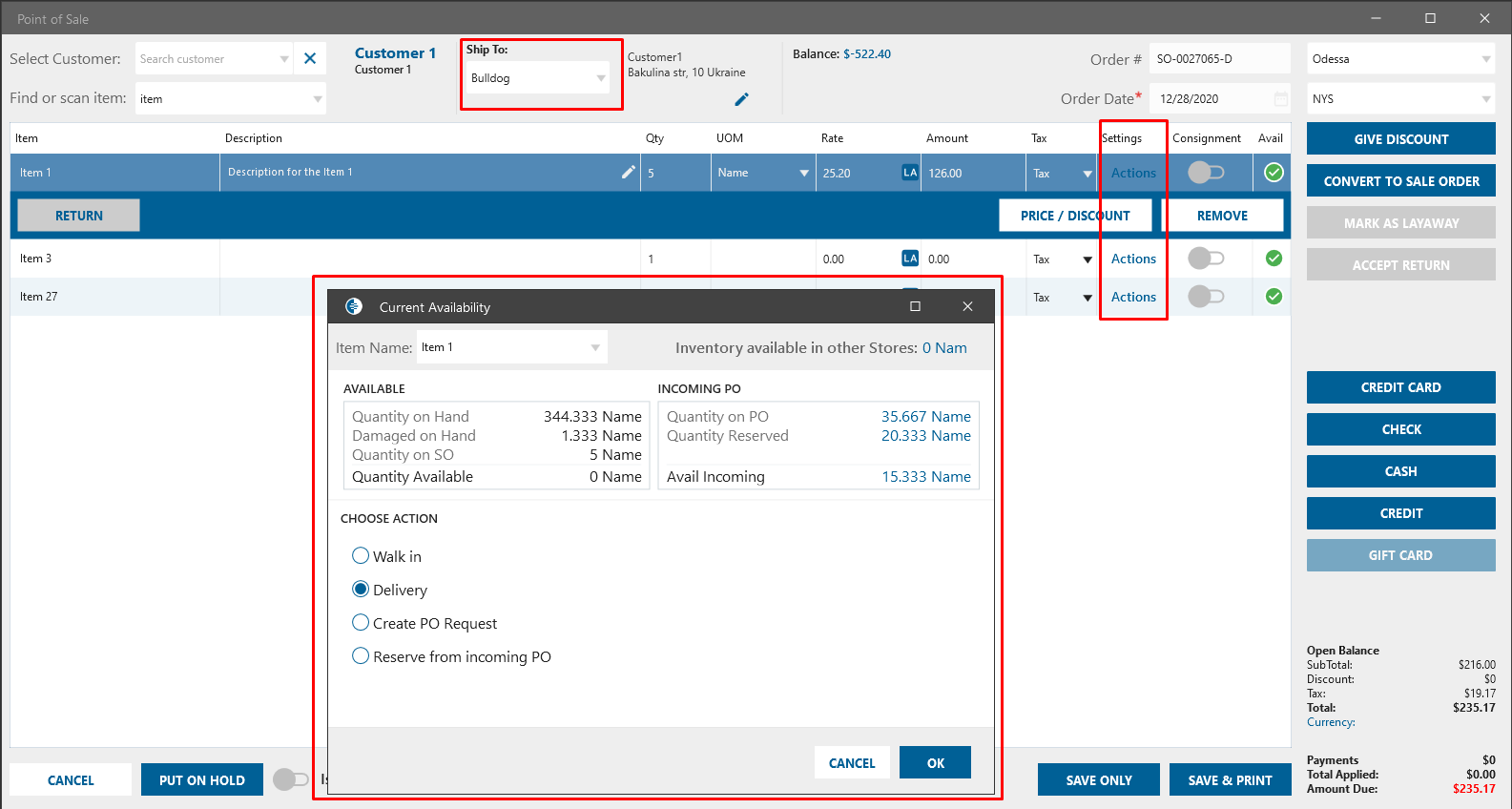
Task: Convert the order to a sale order
Action: [1400, 181]
